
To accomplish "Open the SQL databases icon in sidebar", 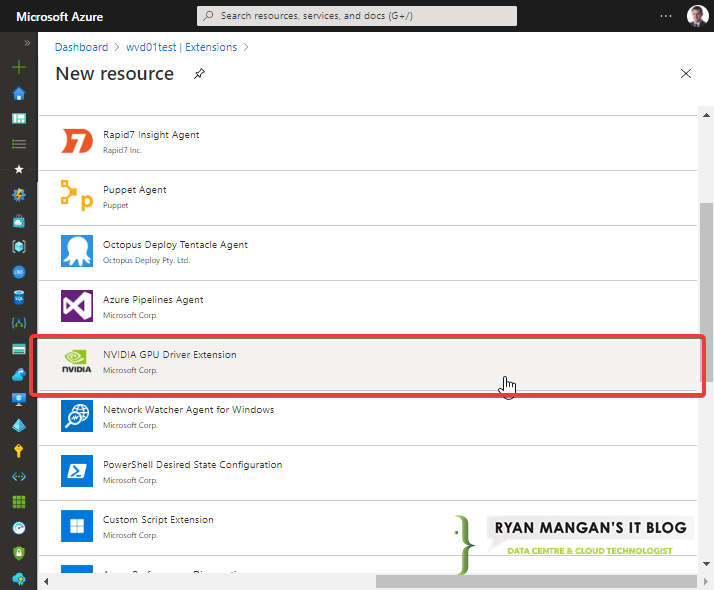I will click(x=19, y=297).
